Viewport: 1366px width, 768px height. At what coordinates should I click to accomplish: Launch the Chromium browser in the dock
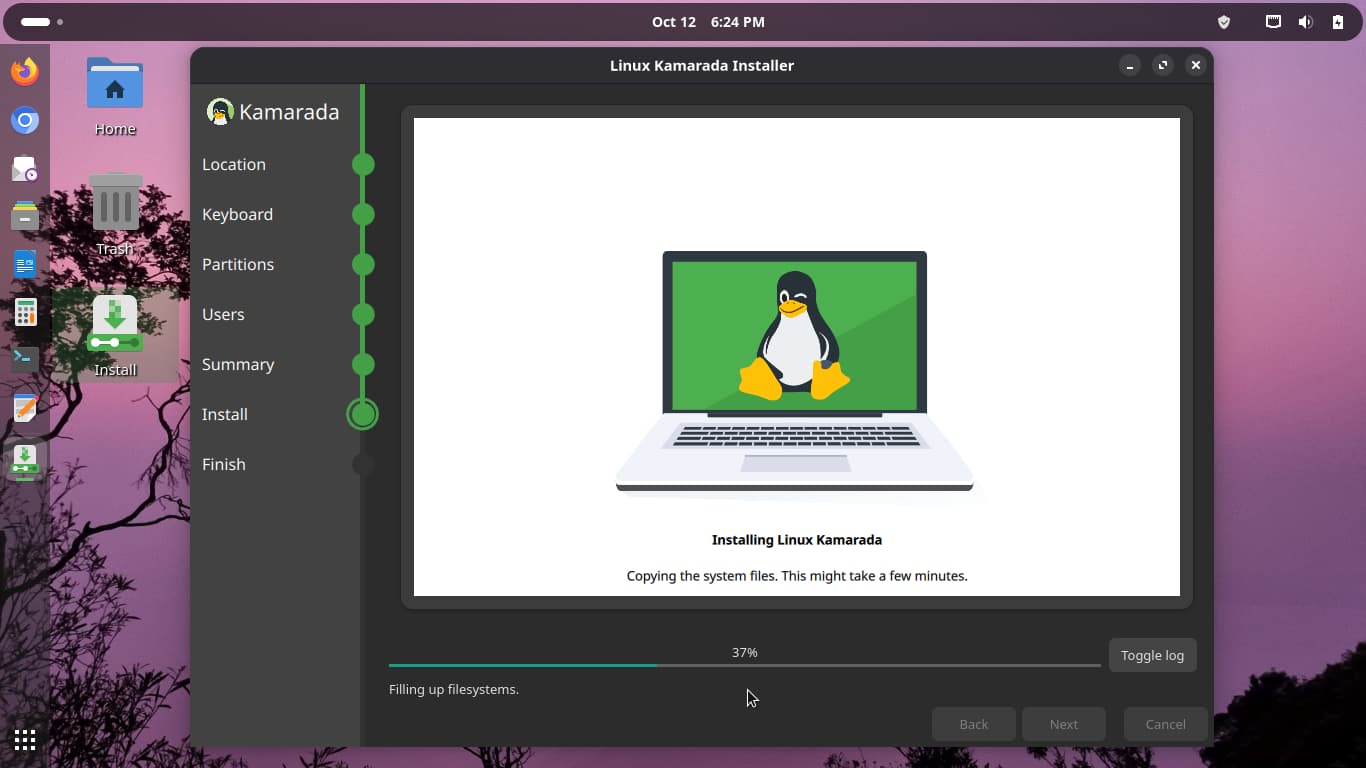click(x=25, y=121)
